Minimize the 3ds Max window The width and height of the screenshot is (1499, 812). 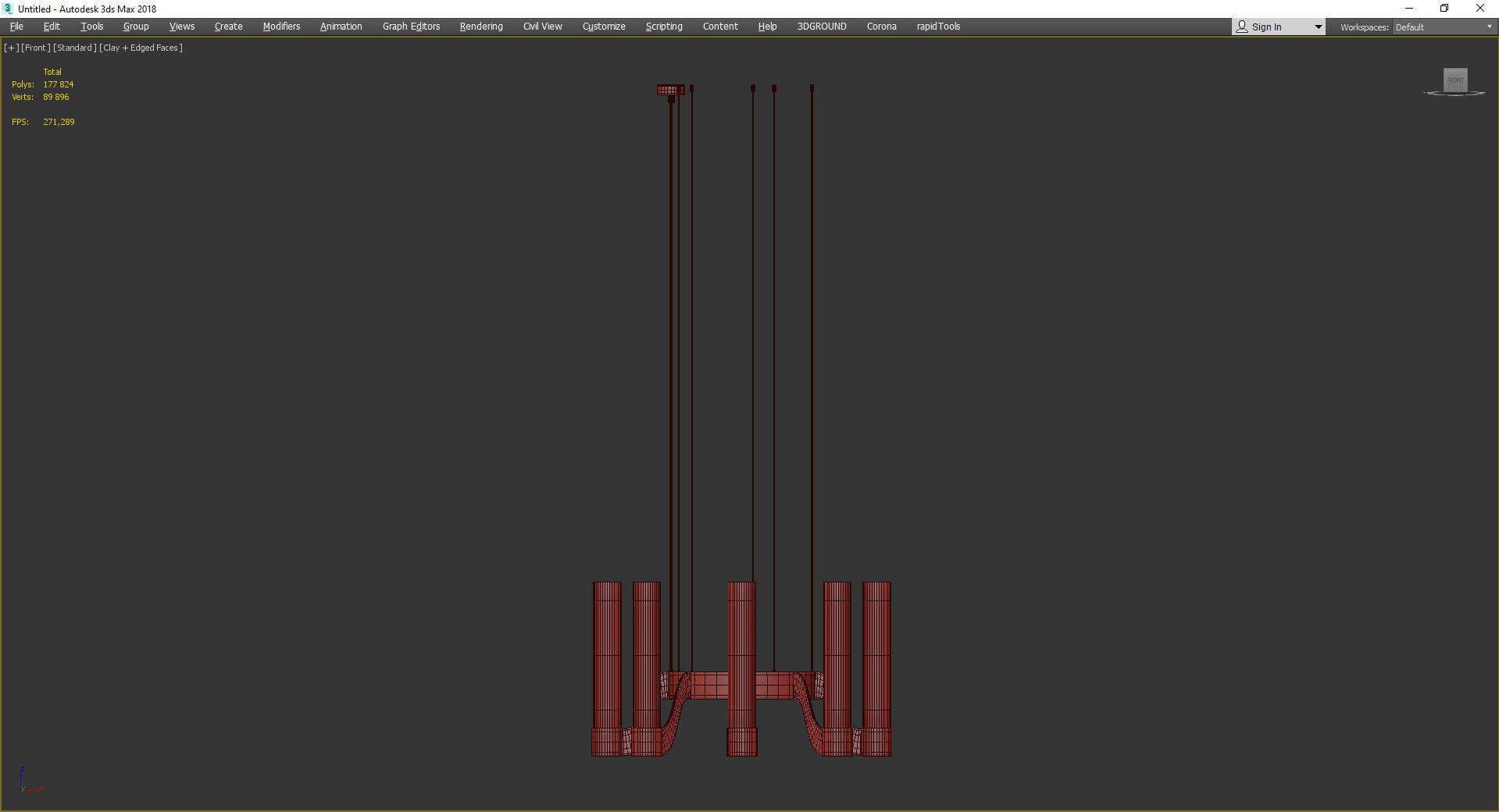[x=1409, y=9]
